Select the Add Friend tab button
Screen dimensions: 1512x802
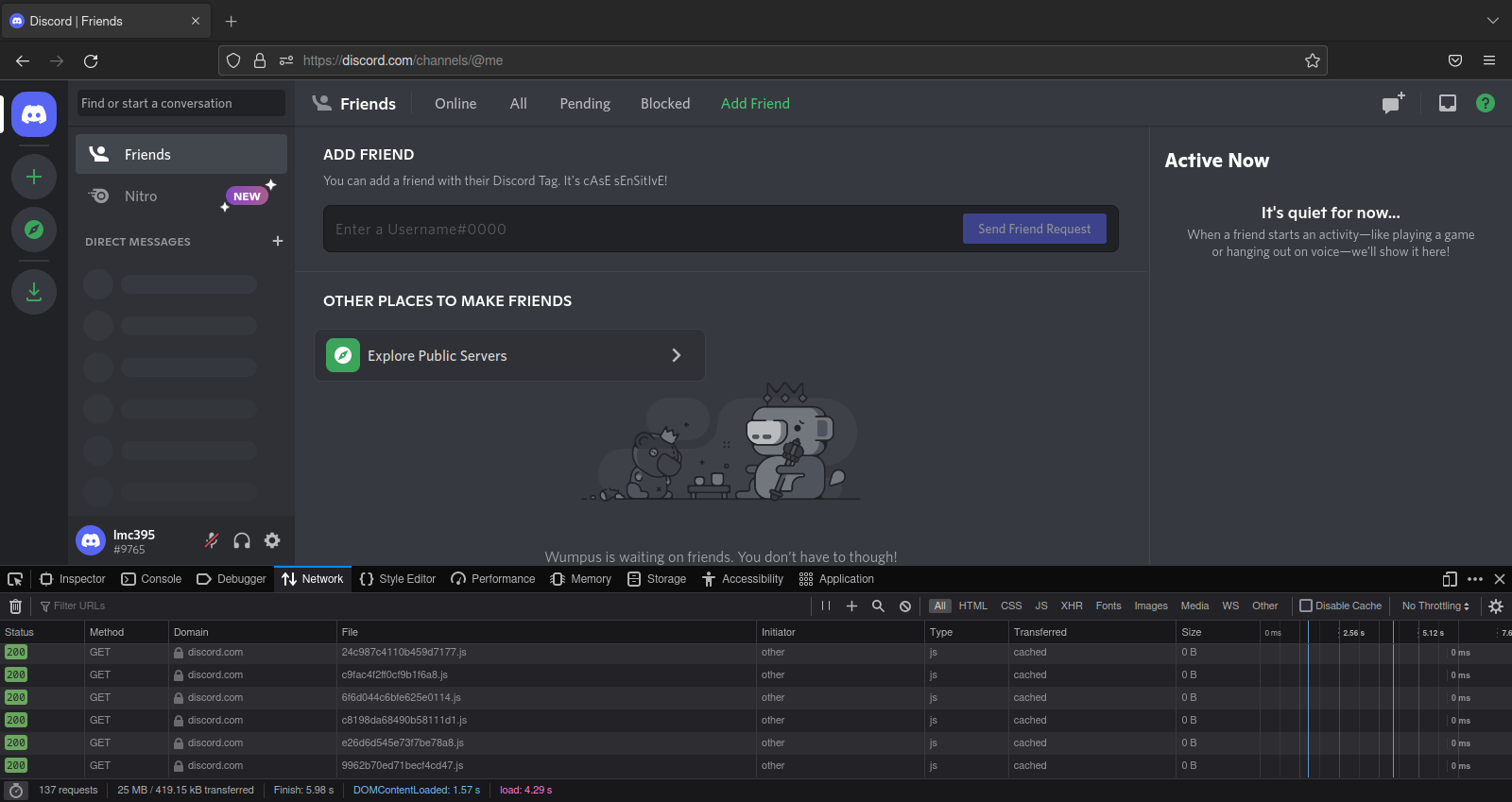(x=755, y=103)
